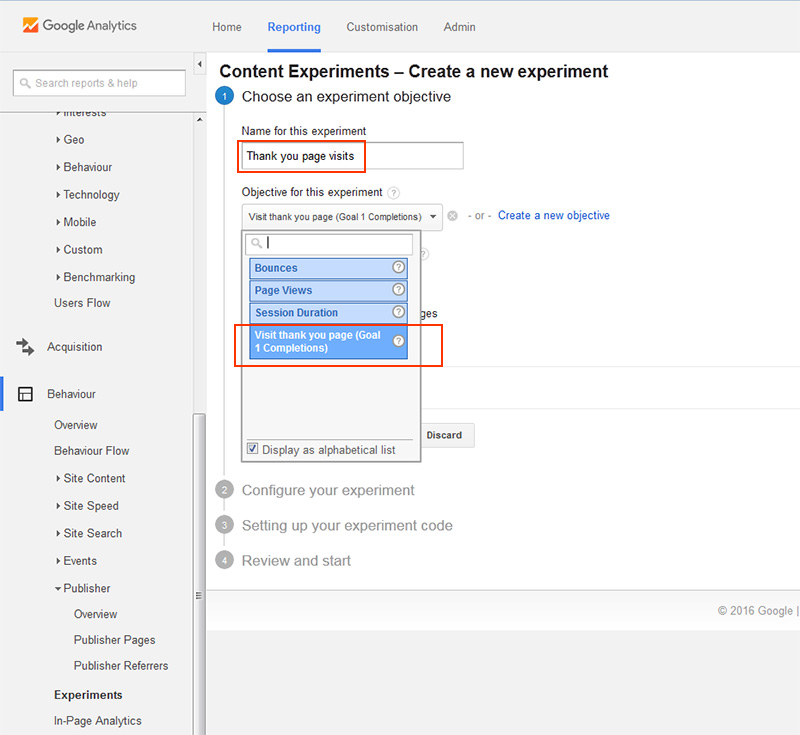Click the Search reports & help field
800x735 pixels.
[99, 83]
